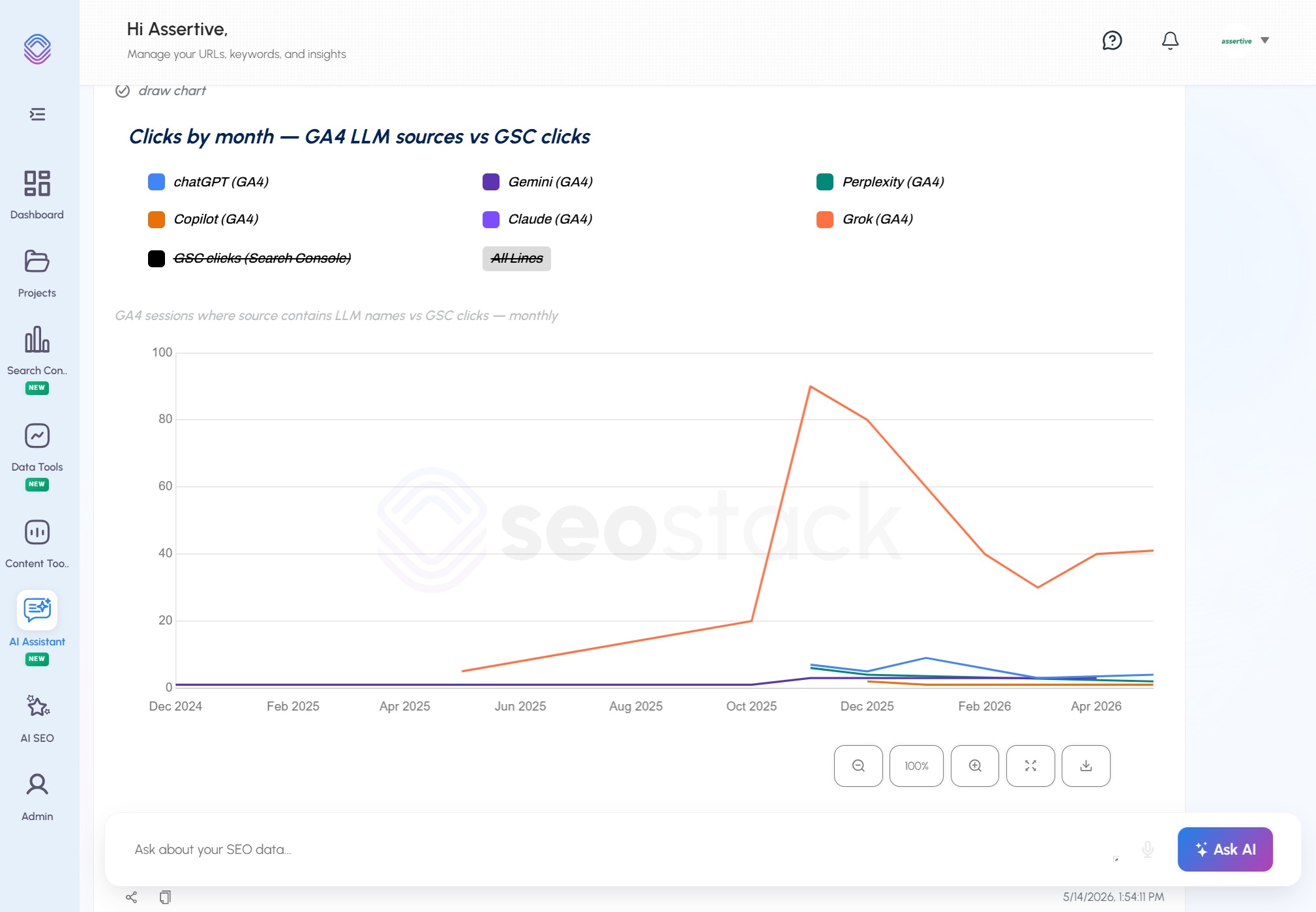Click the Claude violet color swatch

click(x=491, y=219)
